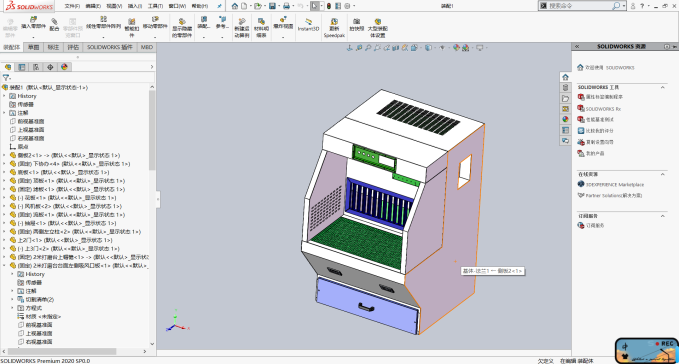
Task: Click the Rebuild traffic light icon
Action: [329, 6]
